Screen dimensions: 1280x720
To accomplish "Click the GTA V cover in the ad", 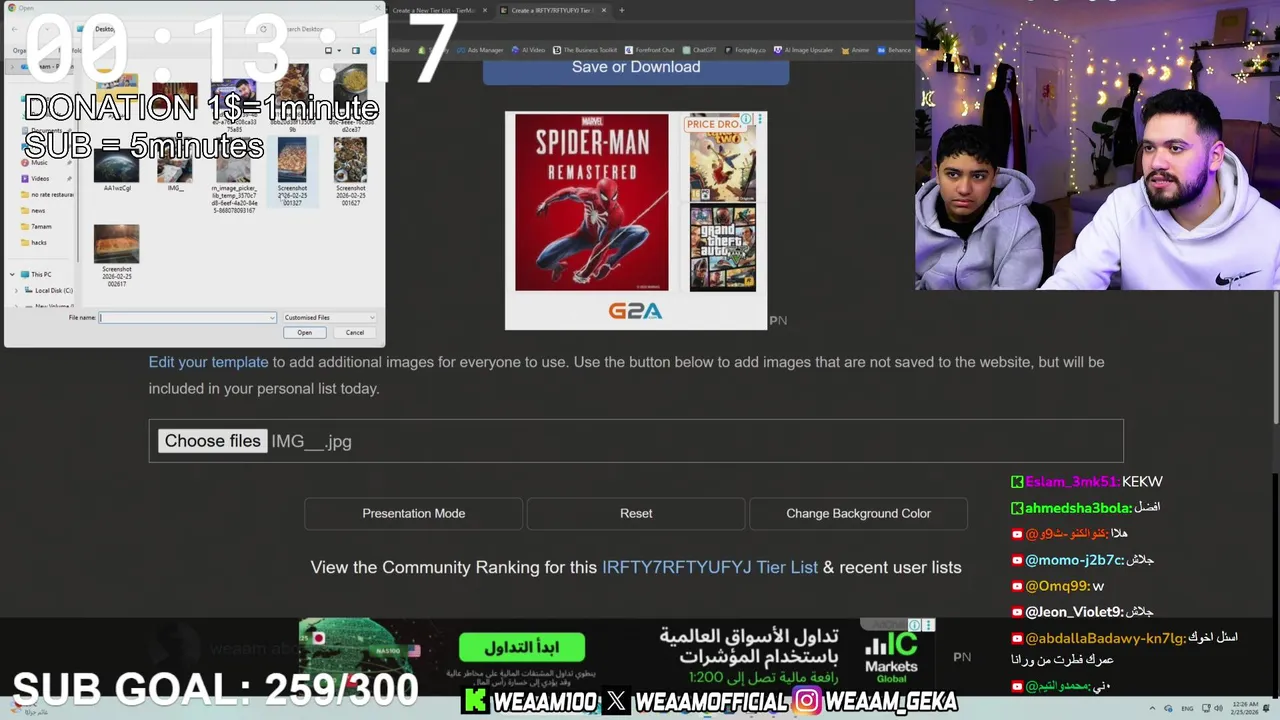I will pos(723,249).
